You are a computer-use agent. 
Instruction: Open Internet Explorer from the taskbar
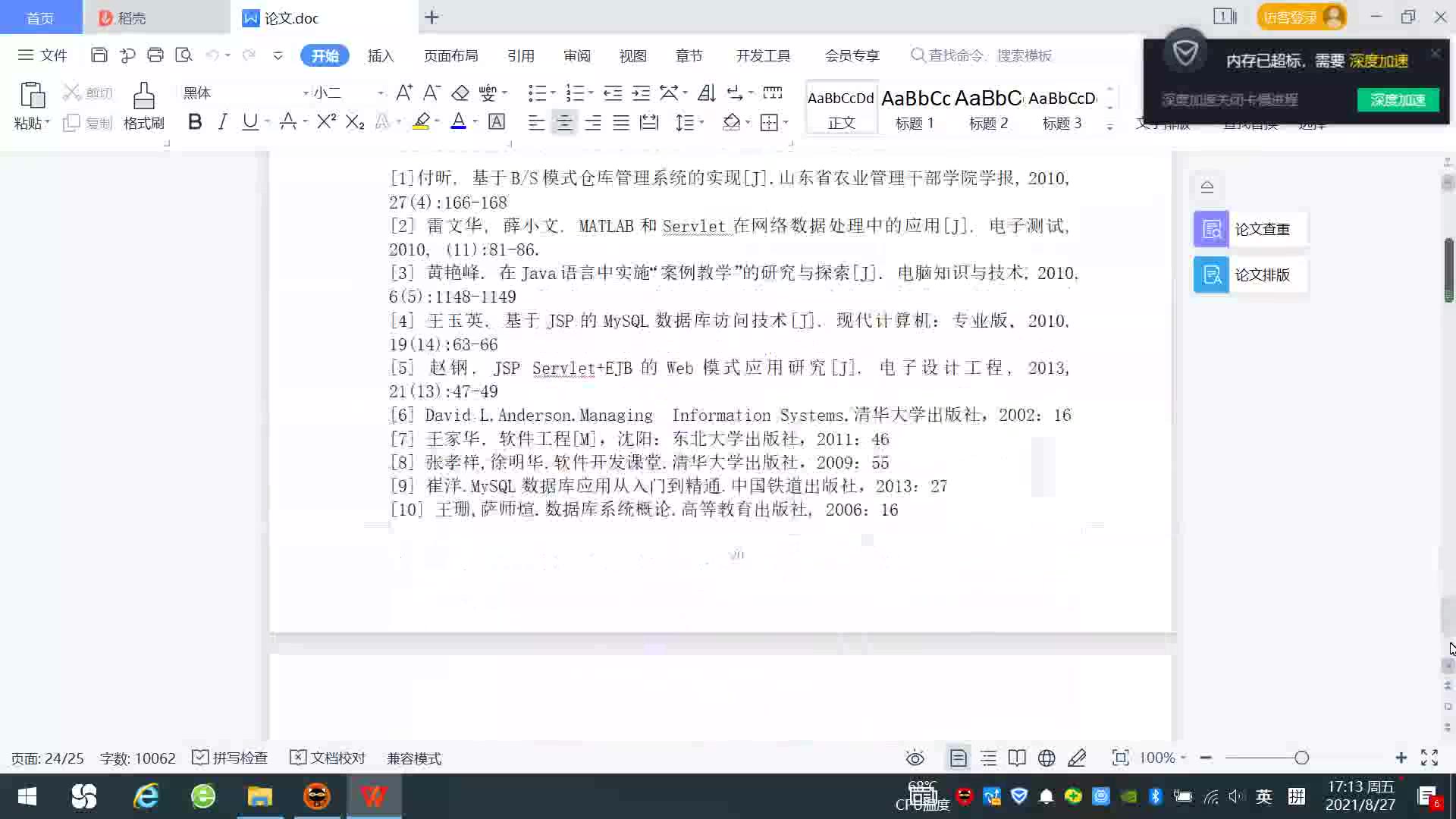tap(146, 796)
